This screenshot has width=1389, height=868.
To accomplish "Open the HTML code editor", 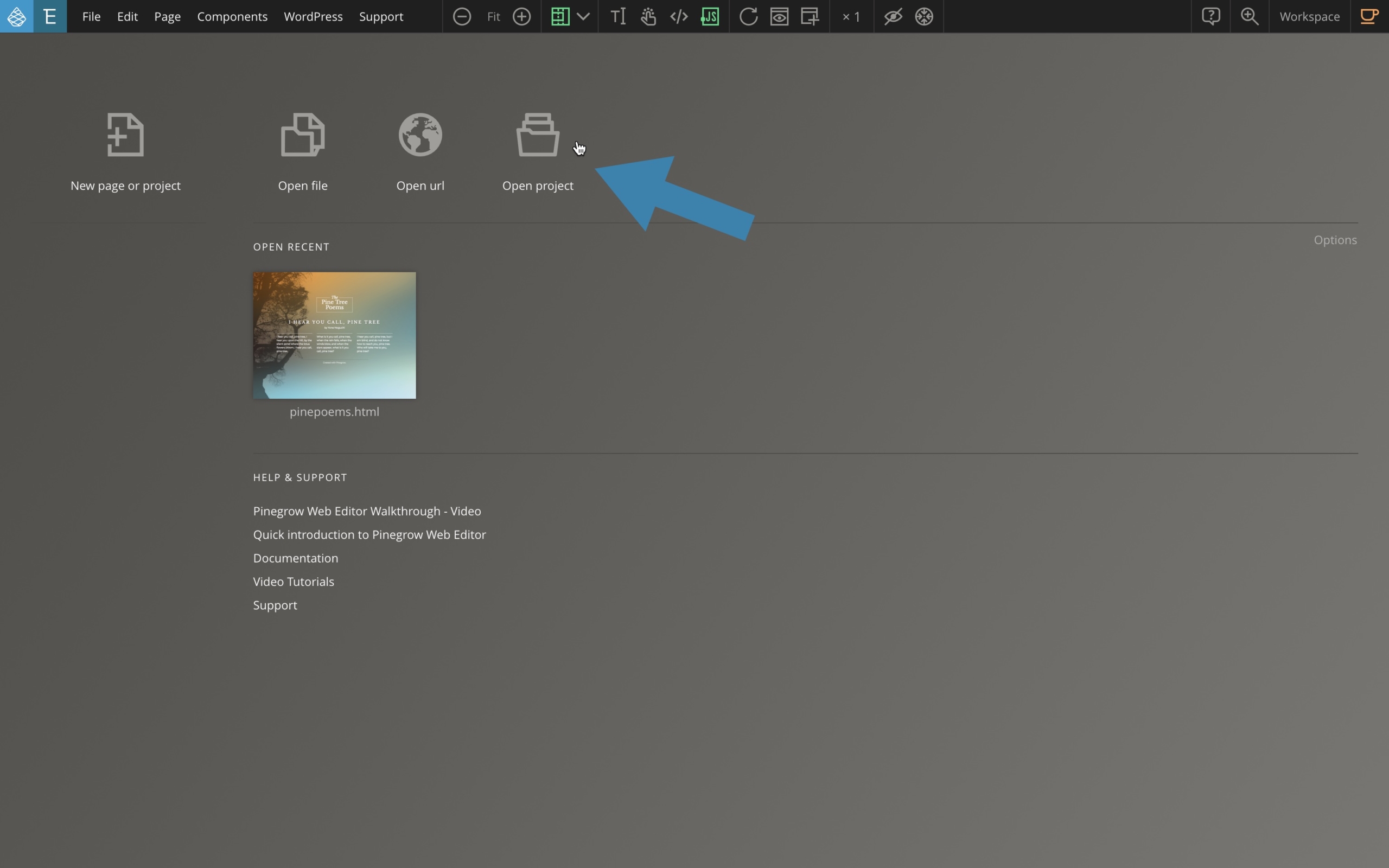I will (678, 16).
